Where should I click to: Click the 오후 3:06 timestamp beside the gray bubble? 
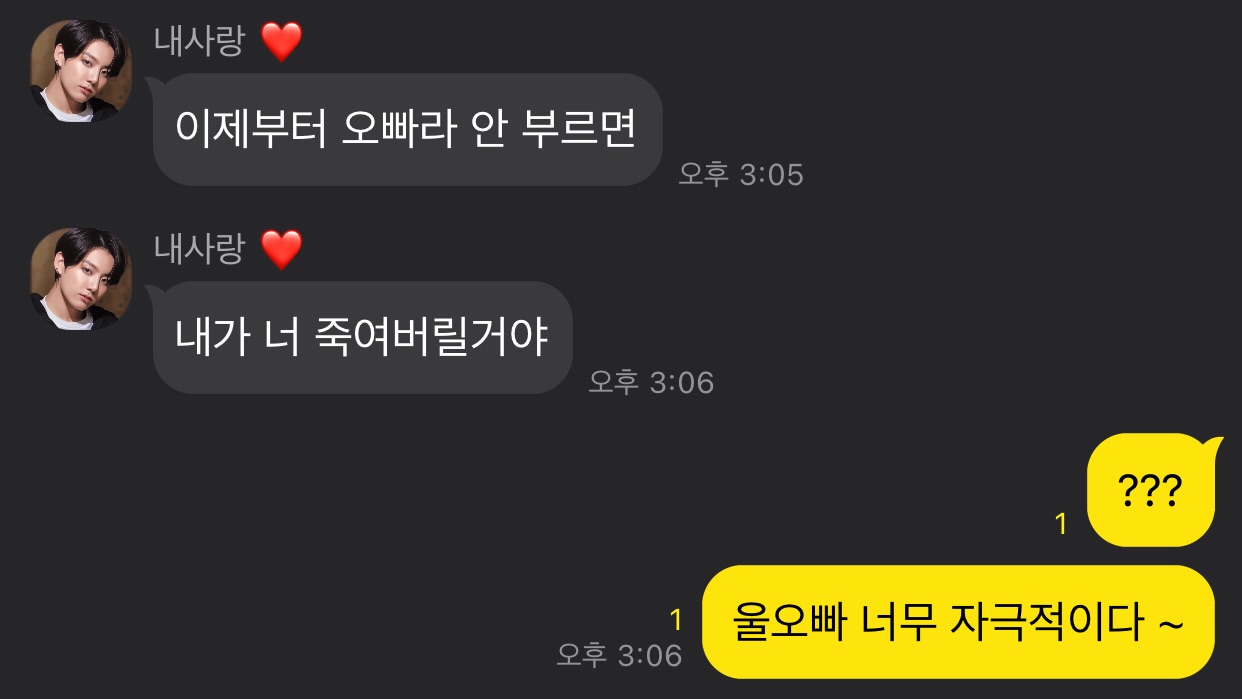(651, 382)
